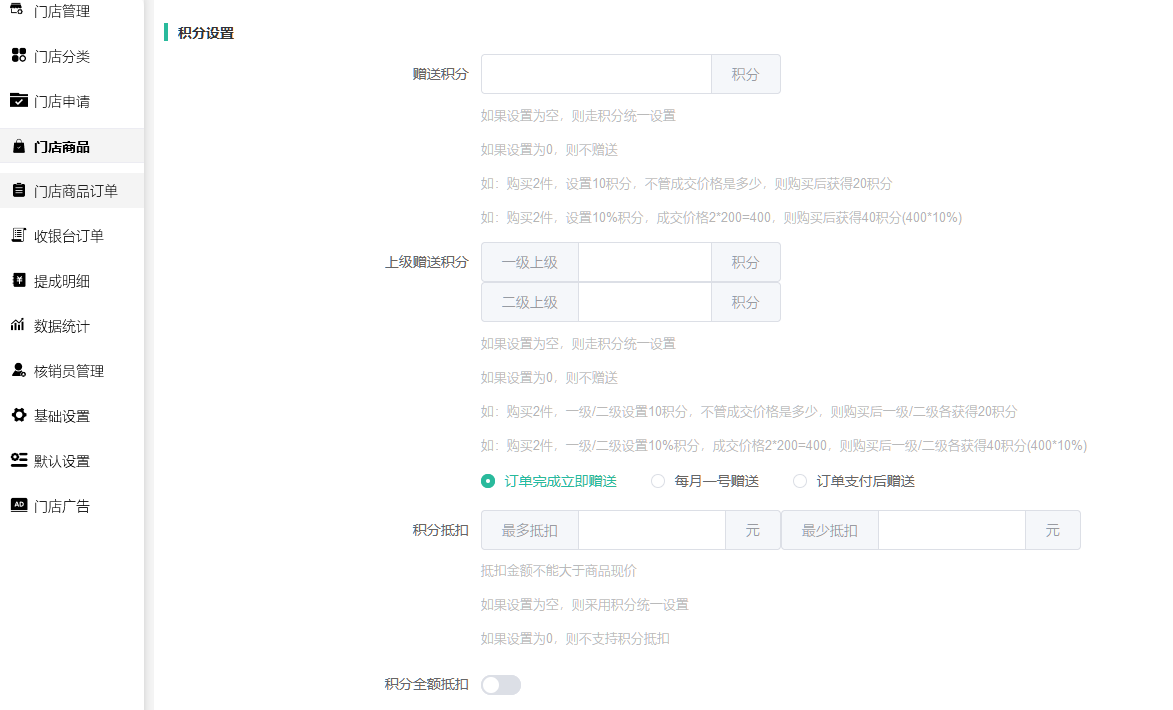
Task: Click the 一级上级 prefix label
Action: [530, 262]
